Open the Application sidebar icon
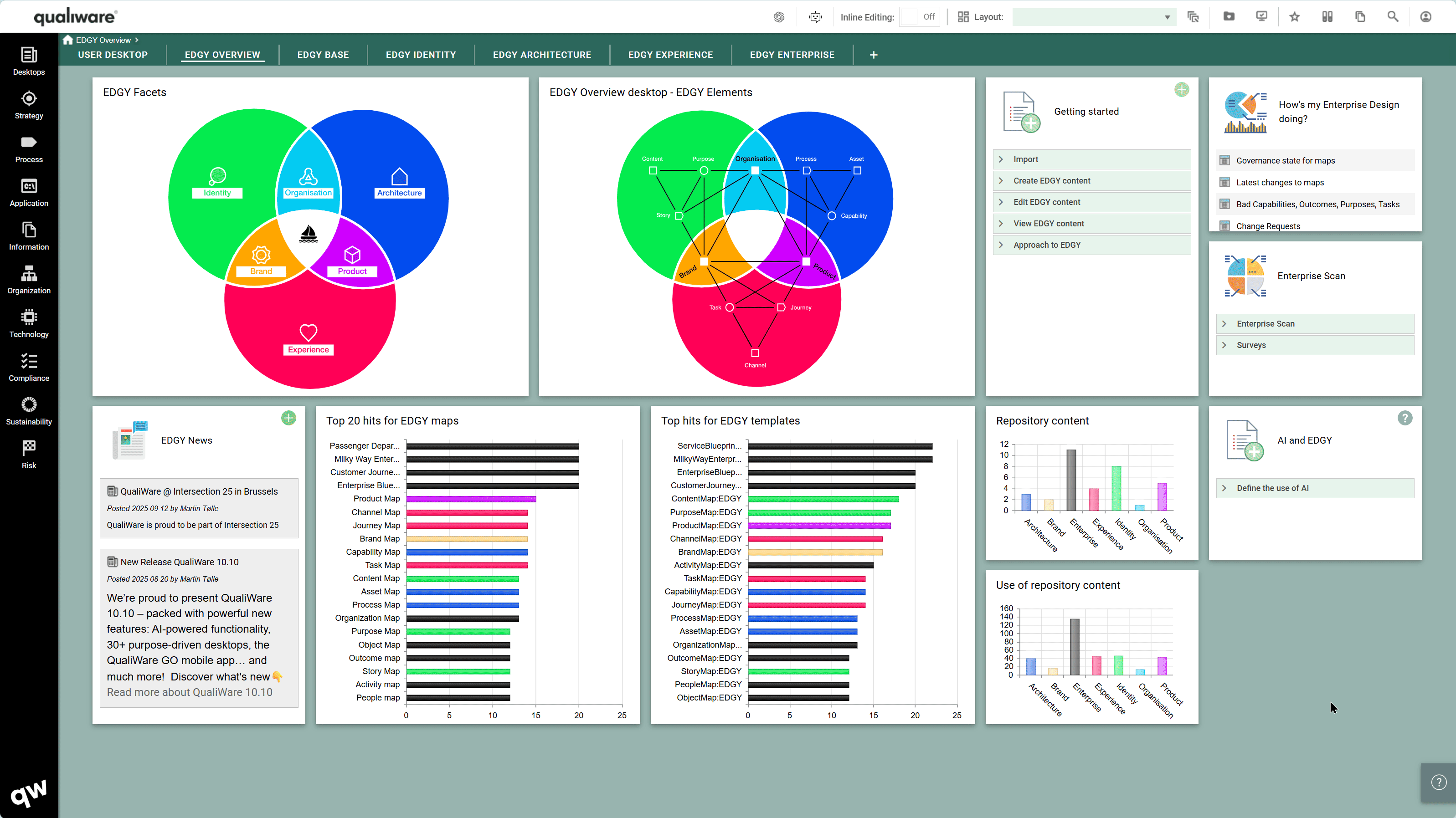This screenshot has width=1456, height=818. [29, 193]
